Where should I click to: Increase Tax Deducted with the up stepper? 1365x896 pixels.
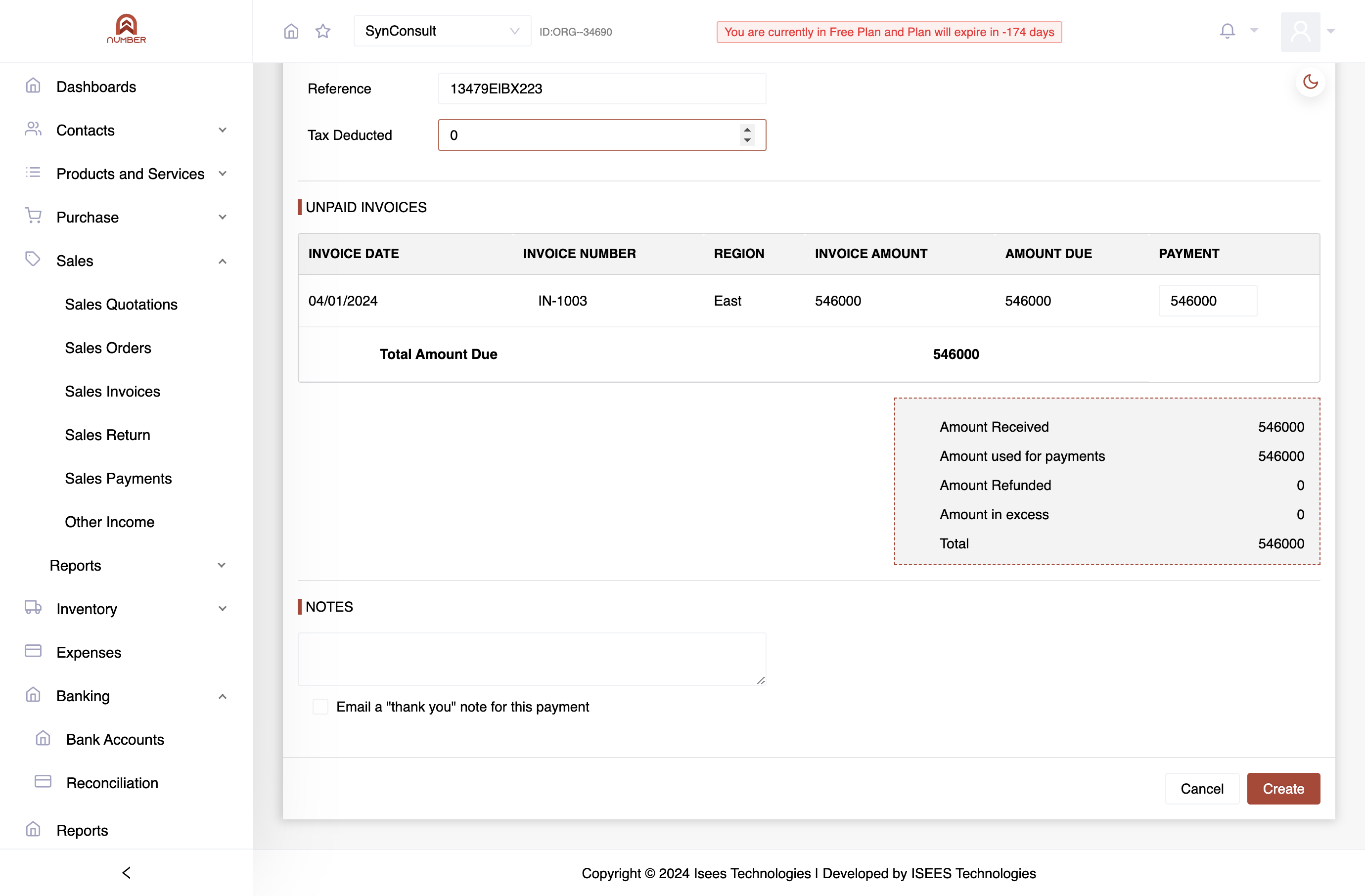[x=747, y=130]
